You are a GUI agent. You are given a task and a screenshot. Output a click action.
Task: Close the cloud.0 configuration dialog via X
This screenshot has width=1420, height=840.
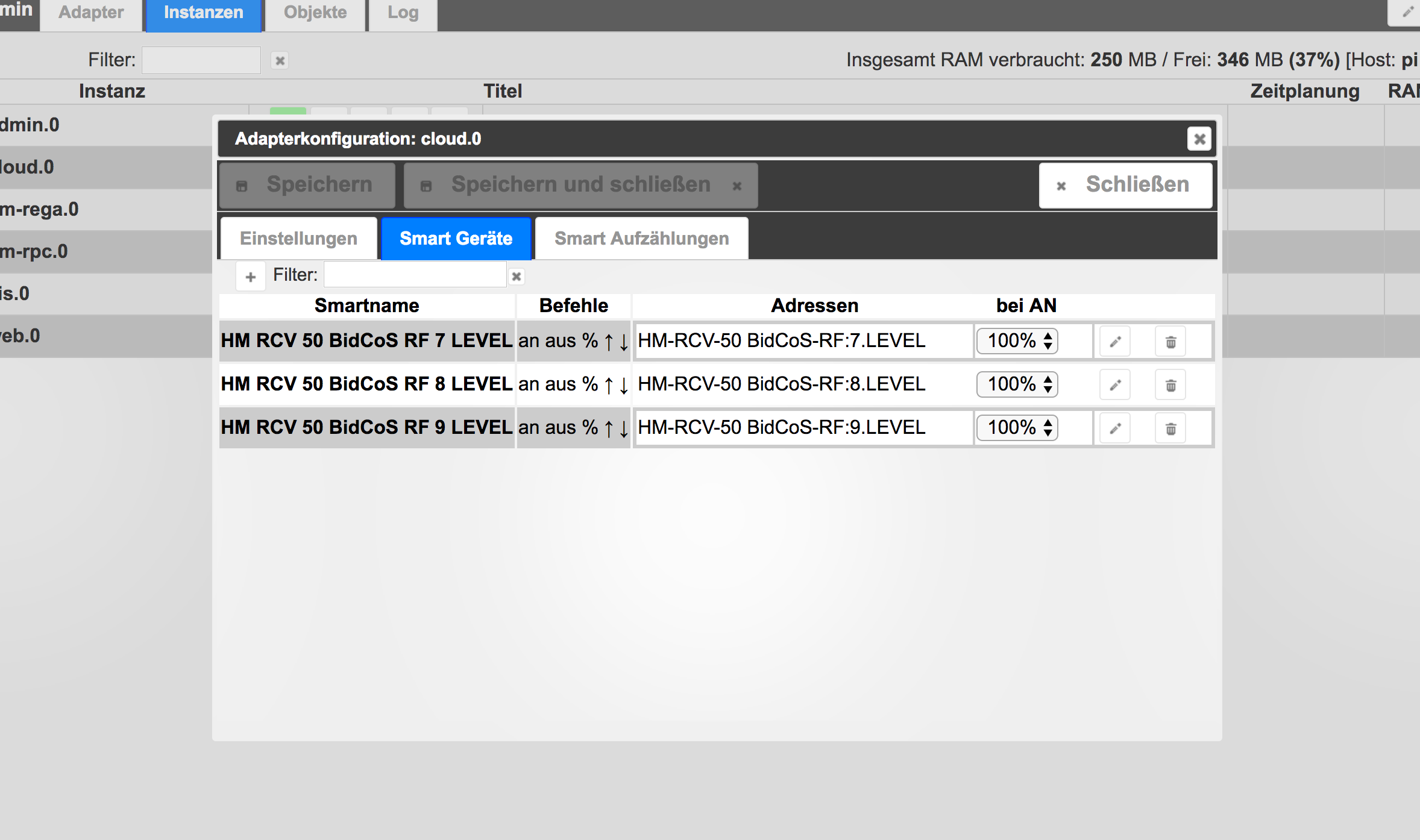tap(1199, 139)
